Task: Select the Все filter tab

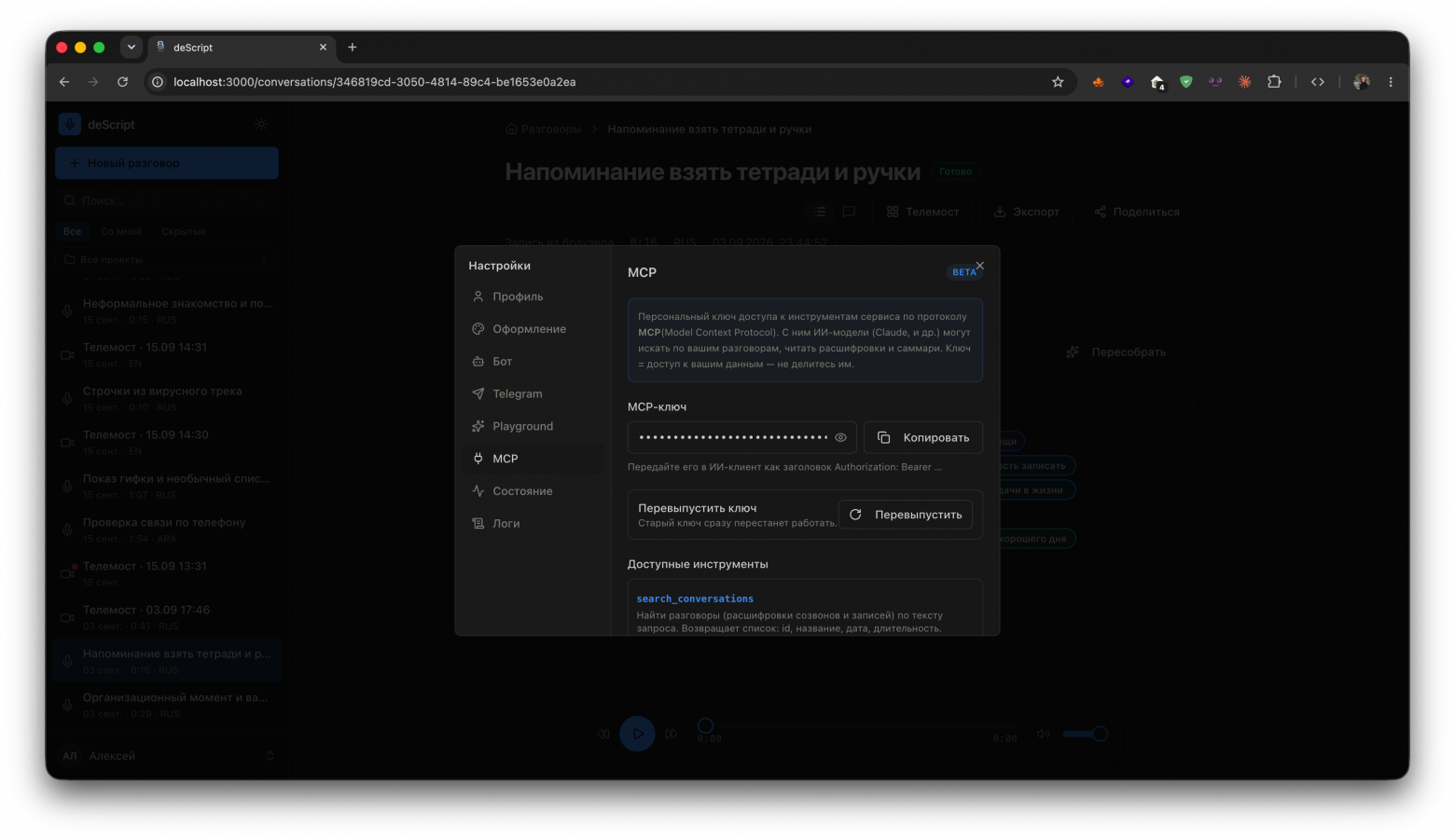Action: [73, 231]
